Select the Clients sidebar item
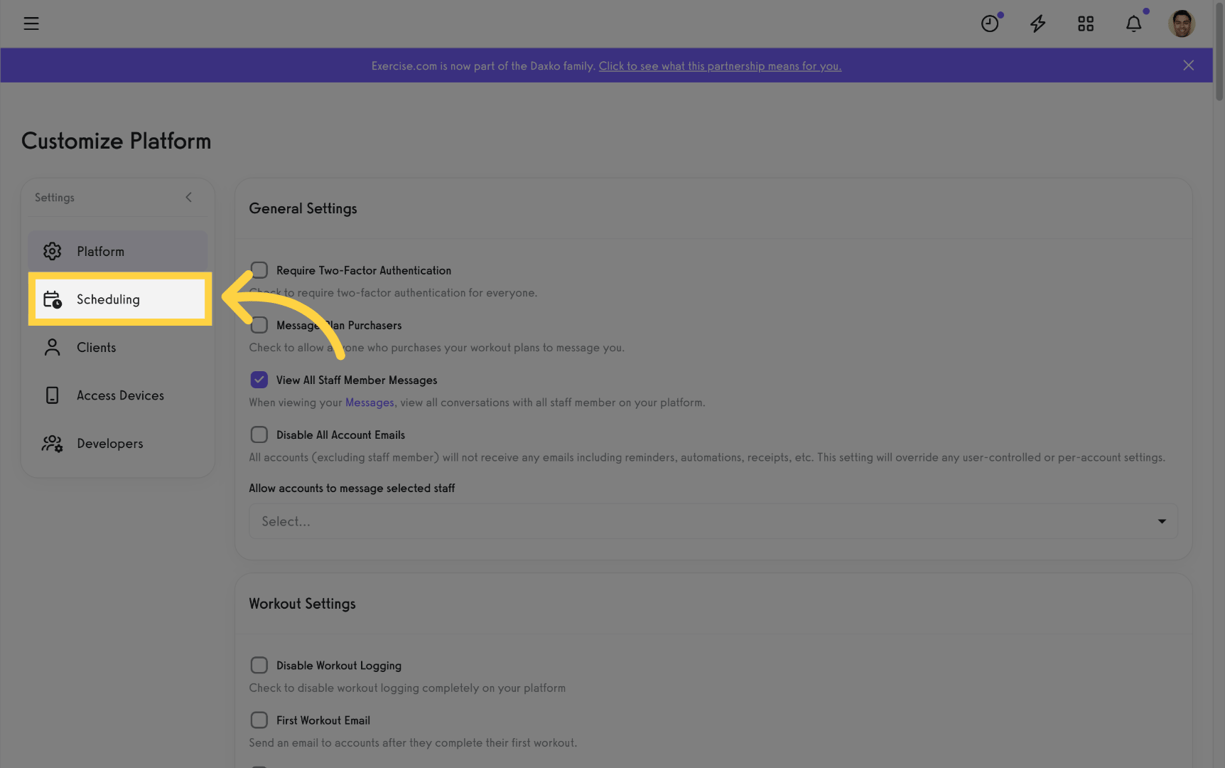The height and width of the screenshot is (768, 1225). tap(97, 347)
